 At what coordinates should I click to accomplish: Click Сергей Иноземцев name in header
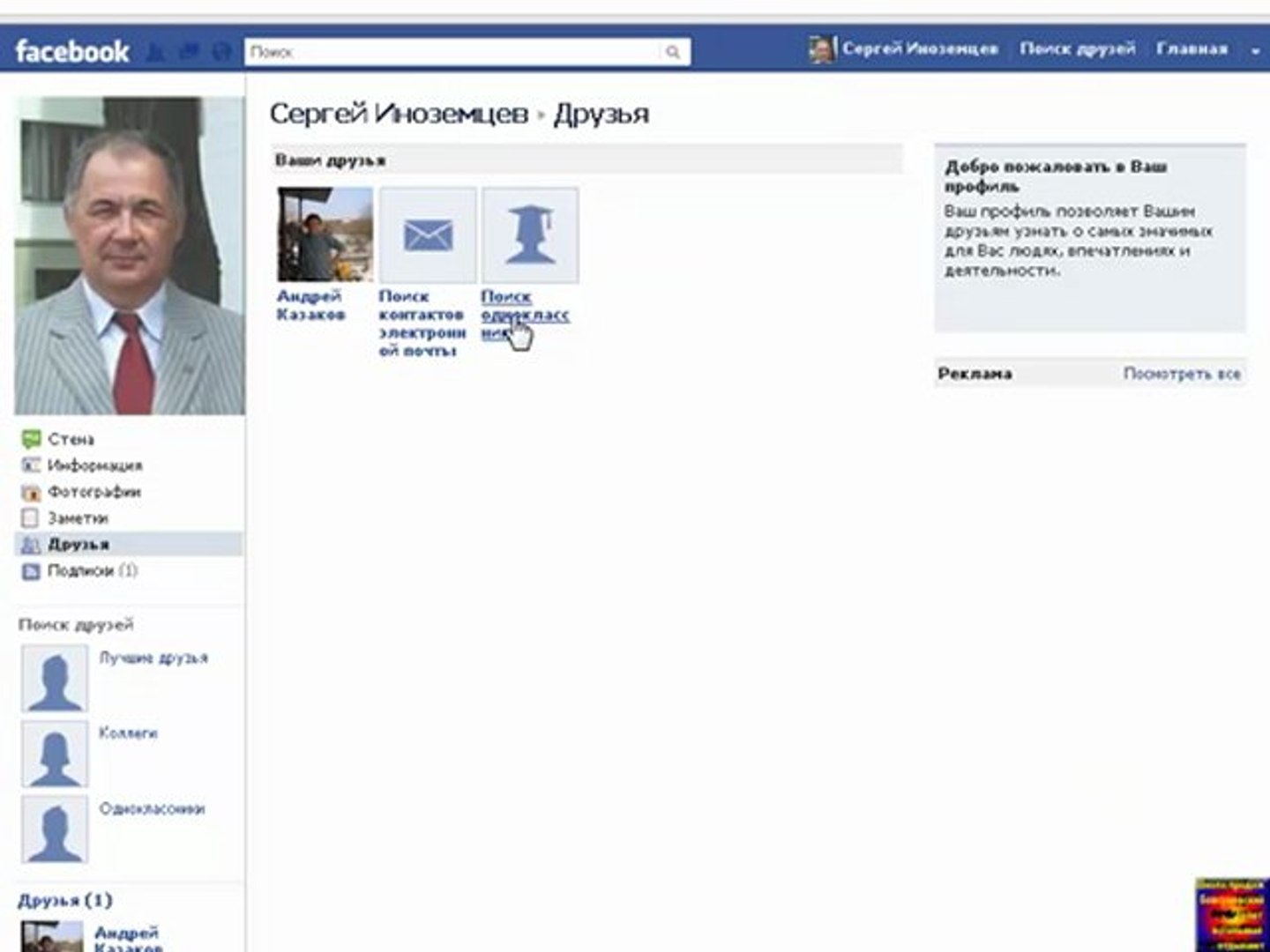[x=920, y=49]
